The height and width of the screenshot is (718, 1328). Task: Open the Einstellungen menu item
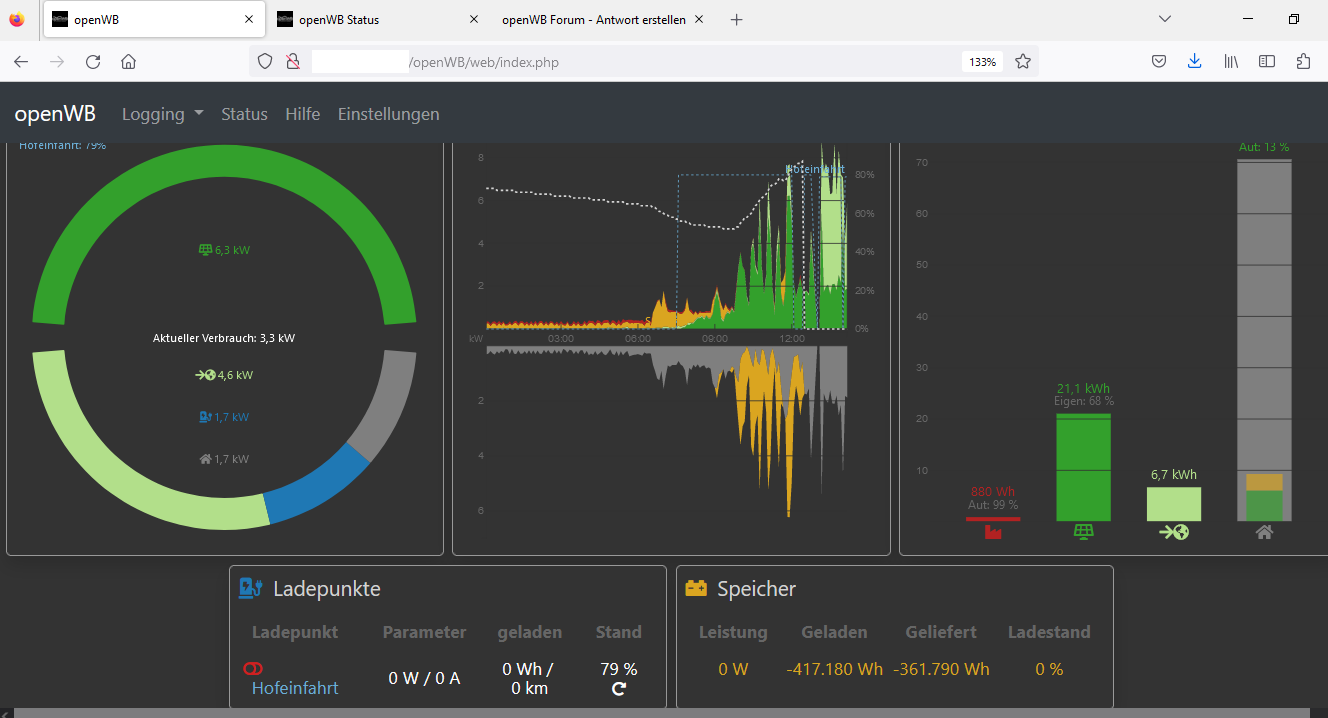click(388, 114)
